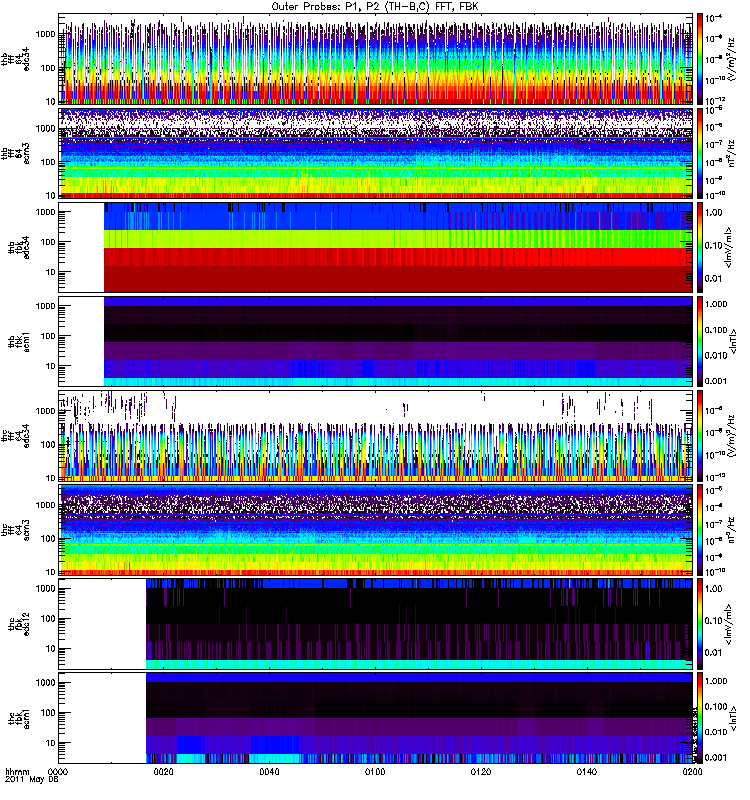Click the 'thb fff 64 edc34' y-axis label

click(x=15, y=59)
